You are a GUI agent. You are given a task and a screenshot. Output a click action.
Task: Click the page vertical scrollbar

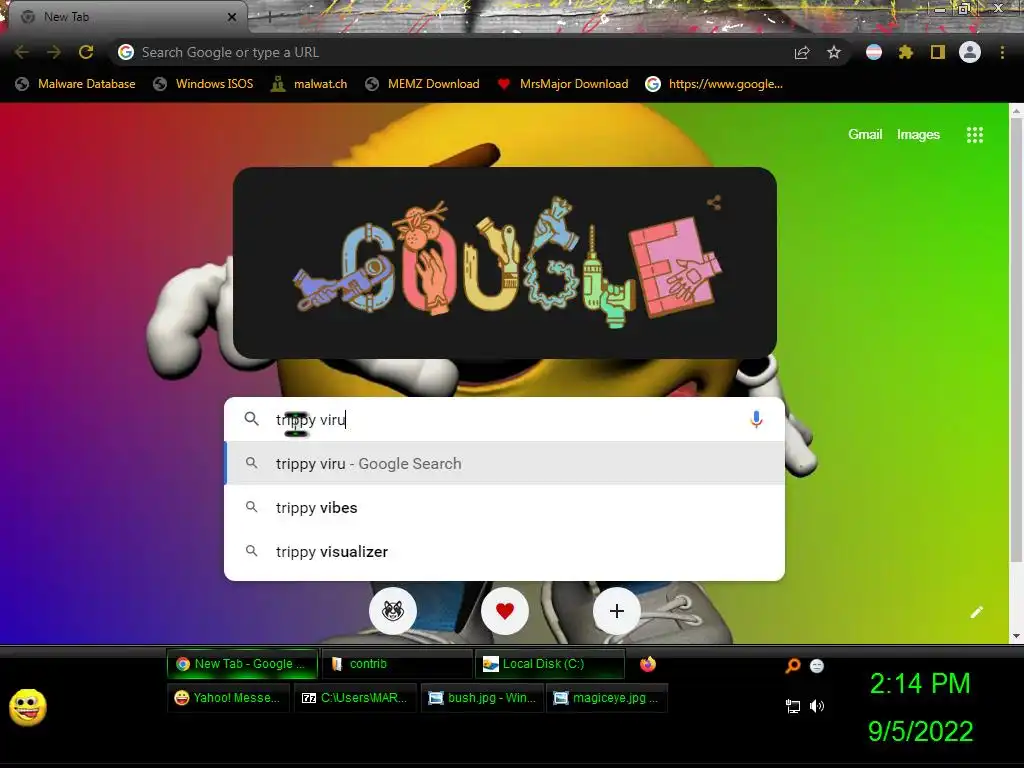click(x=1016, y=340)
